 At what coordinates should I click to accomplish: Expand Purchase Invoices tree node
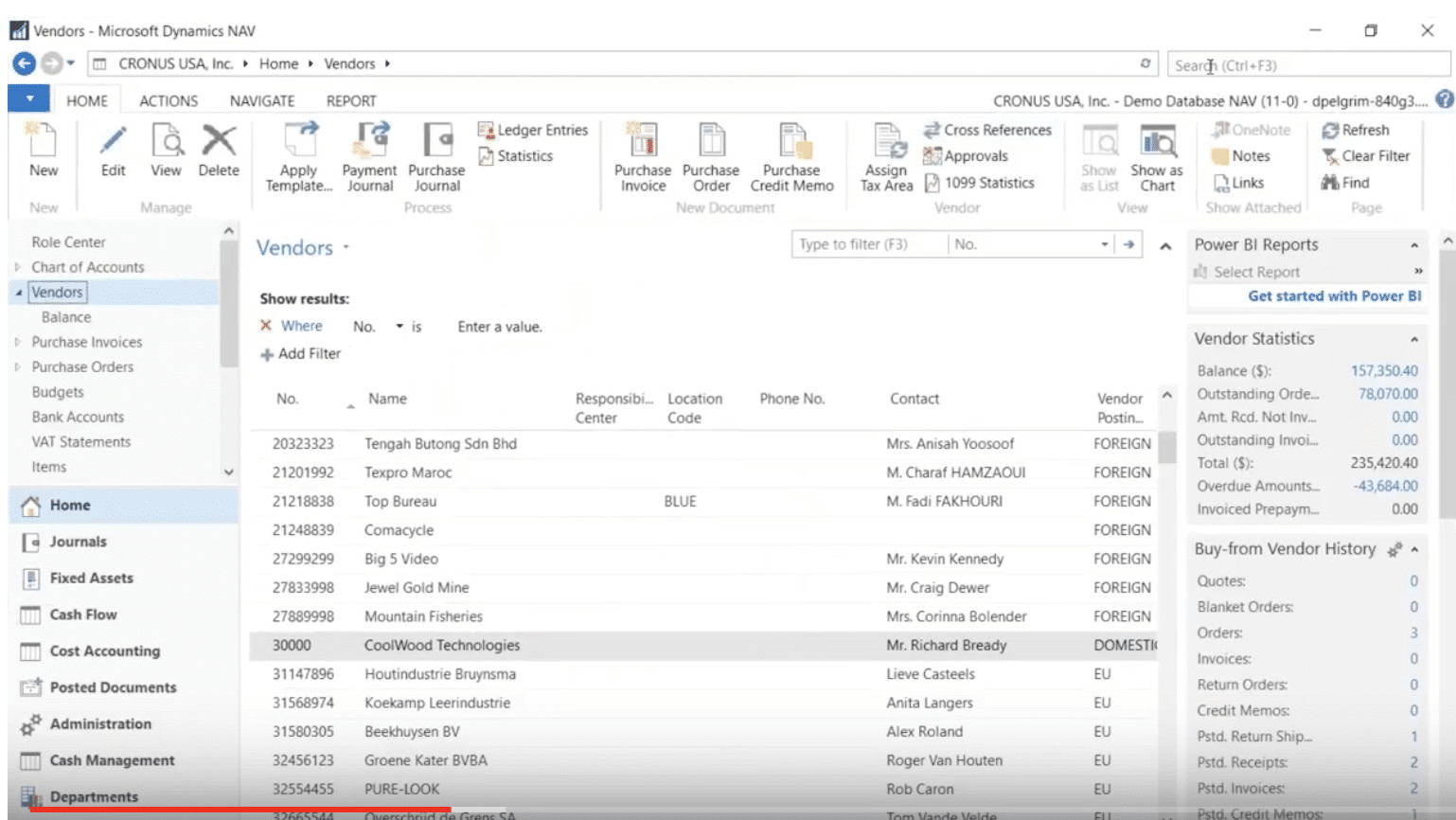(17, 342)
